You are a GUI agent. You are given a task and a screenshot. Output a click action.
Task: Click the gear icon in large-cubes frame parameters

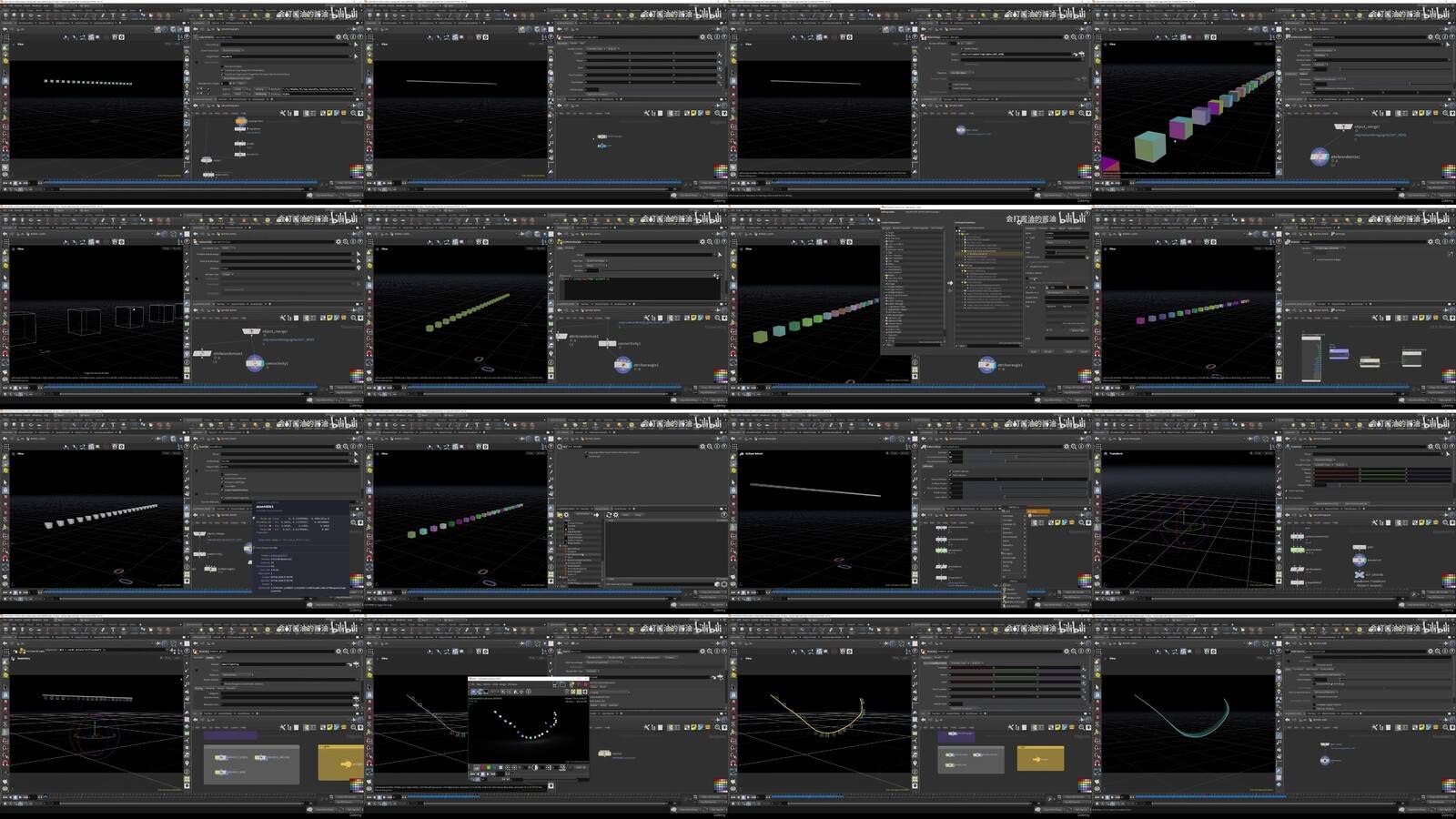[x=1431, y=37]
